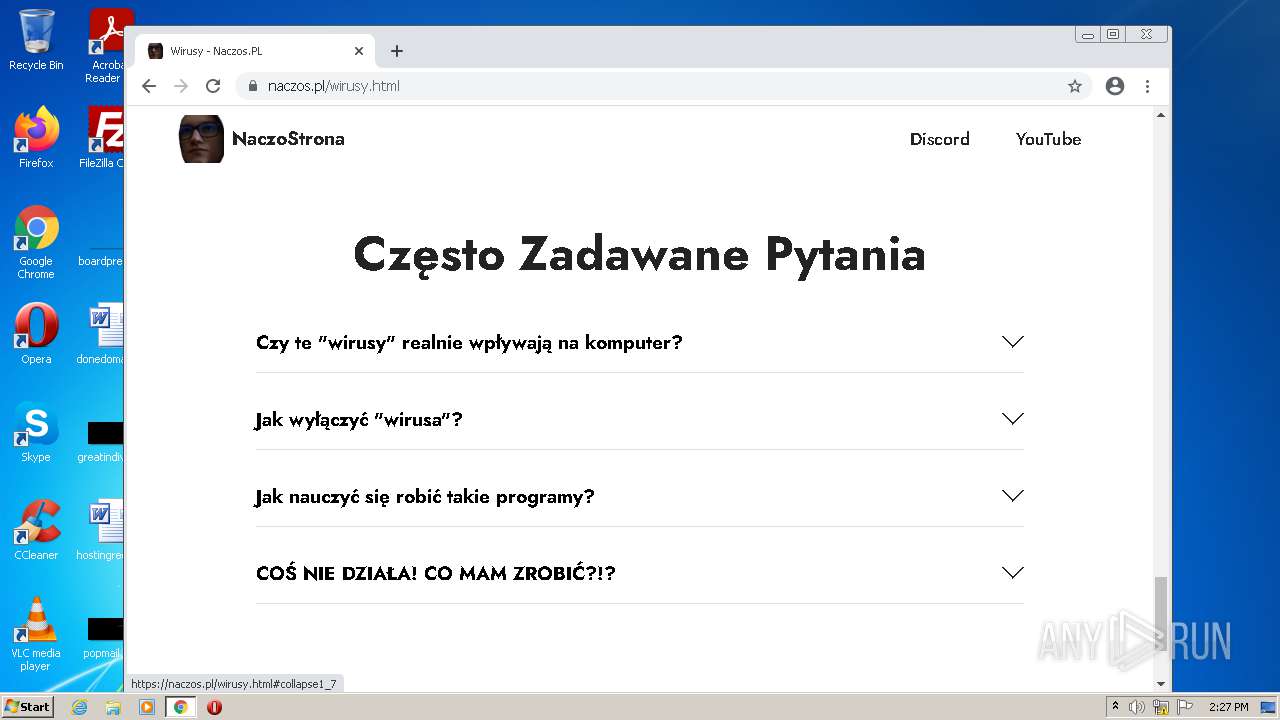The image size is (1280, 720).
Task: Open Internet Explorer in the taskbar
Action: 79,707
